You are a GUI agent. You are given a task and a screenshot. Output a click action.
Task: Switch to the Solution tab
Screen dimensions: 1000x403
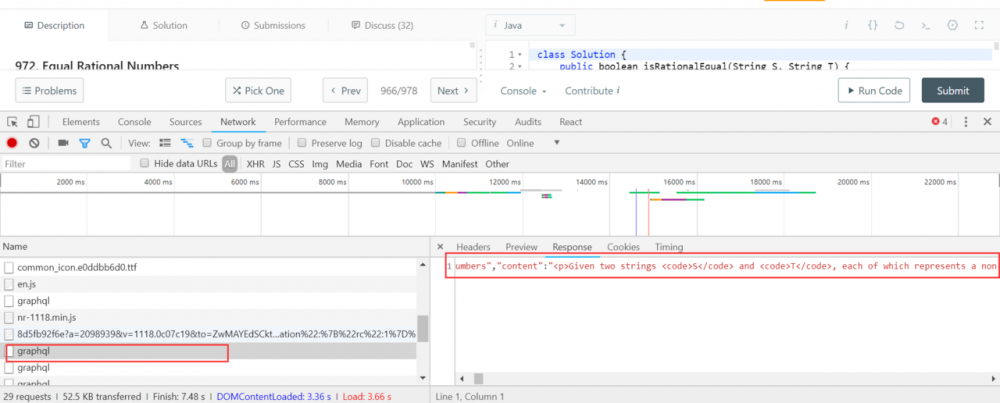(164, 26)
